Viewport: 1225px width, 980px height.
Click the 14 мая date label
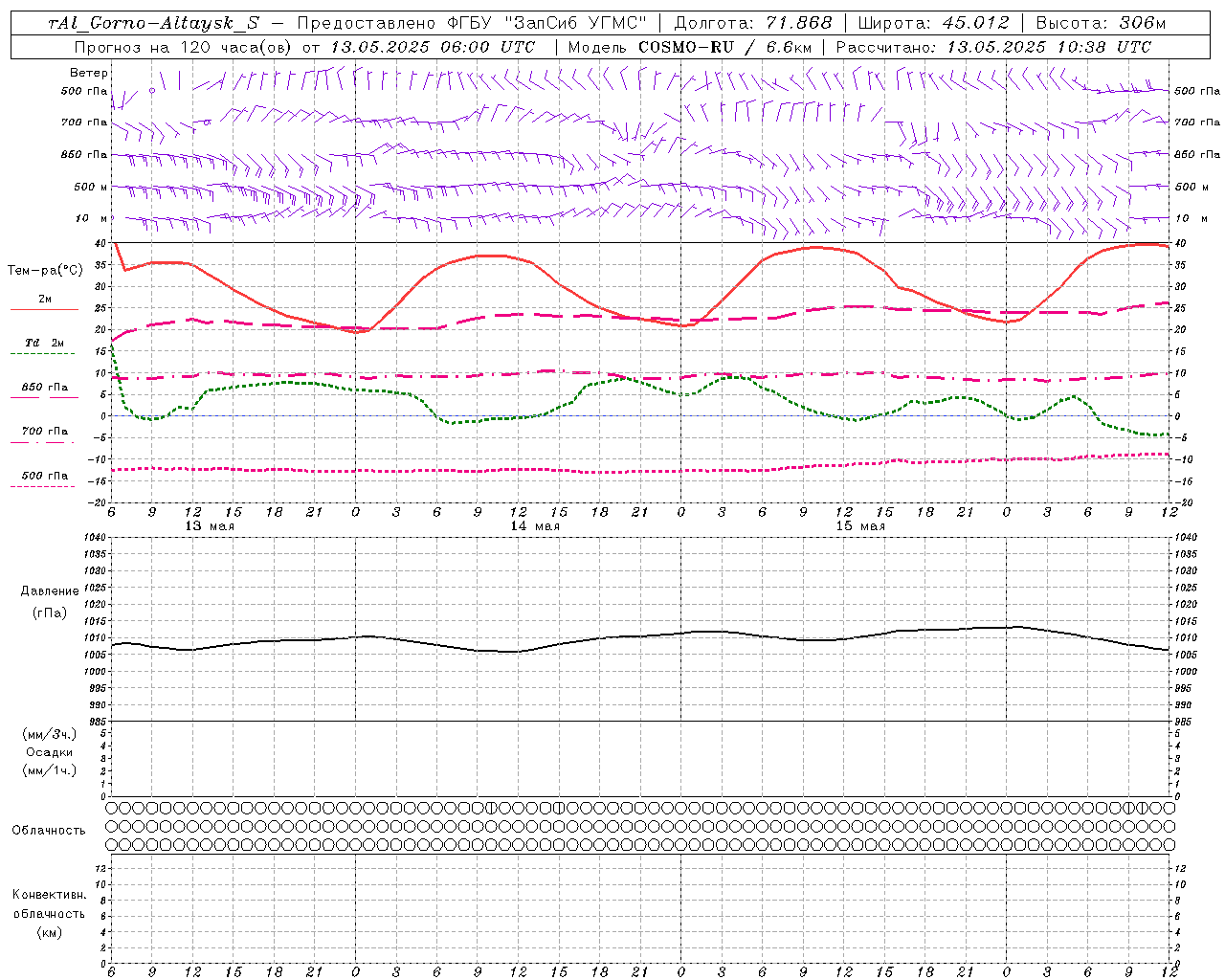(535, 526)
